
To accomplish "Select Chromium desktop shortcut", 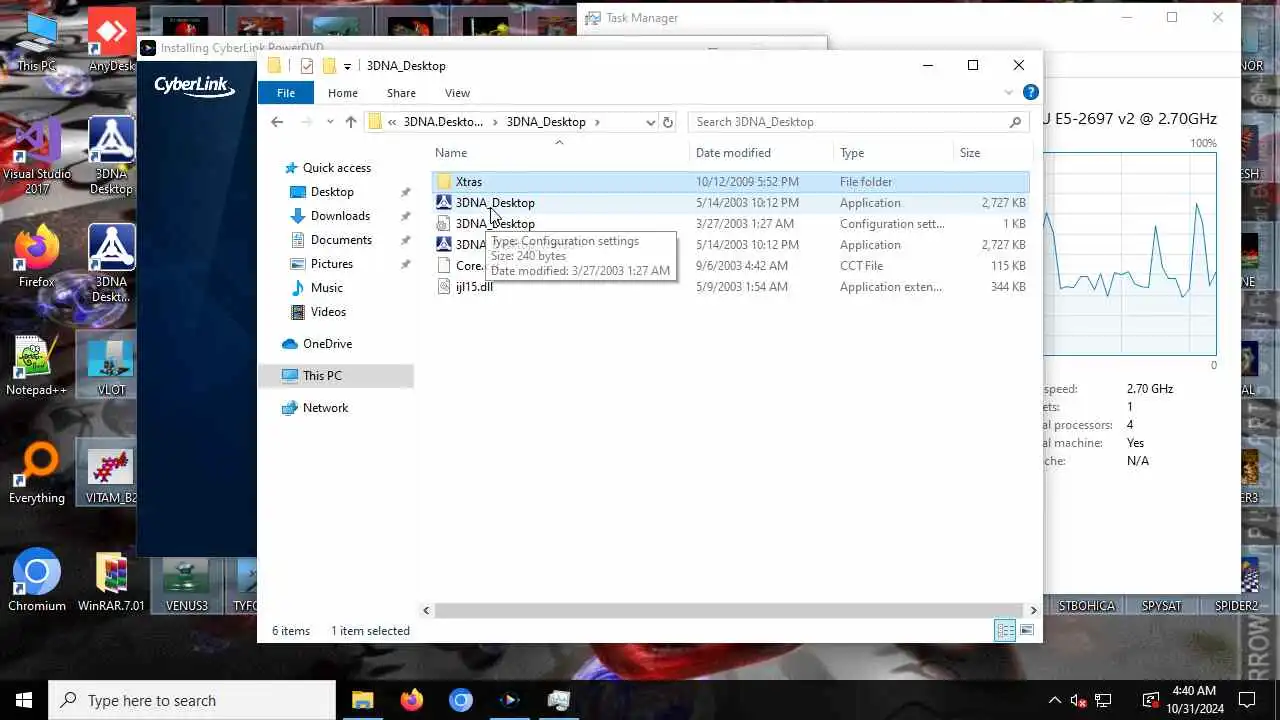I will click(37, 580).
